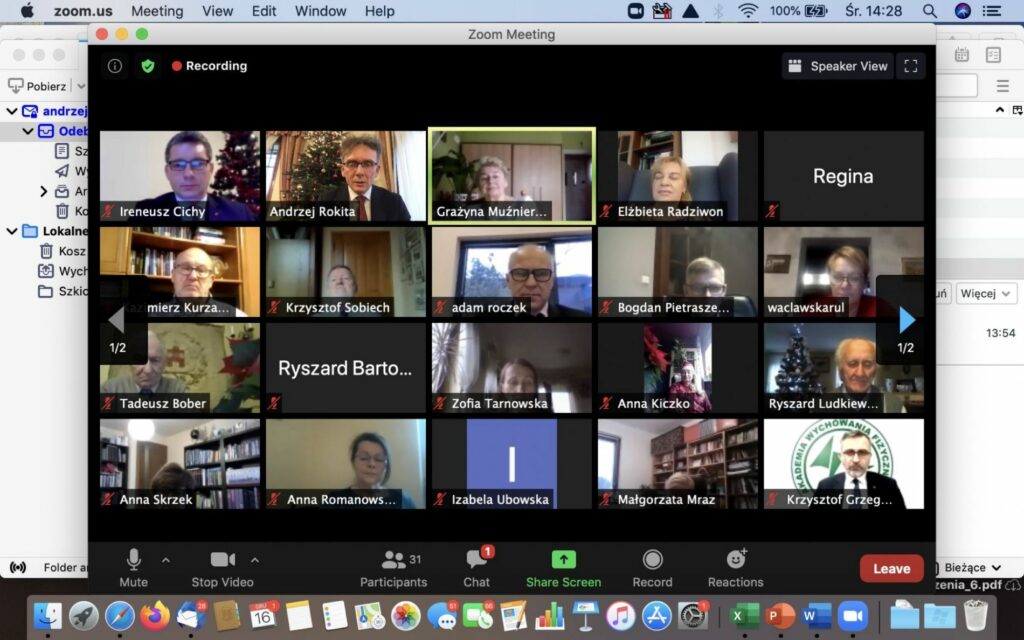1024x640 pixels.
Task: Stop the video camera in Zoom
Action: [222, 568]
